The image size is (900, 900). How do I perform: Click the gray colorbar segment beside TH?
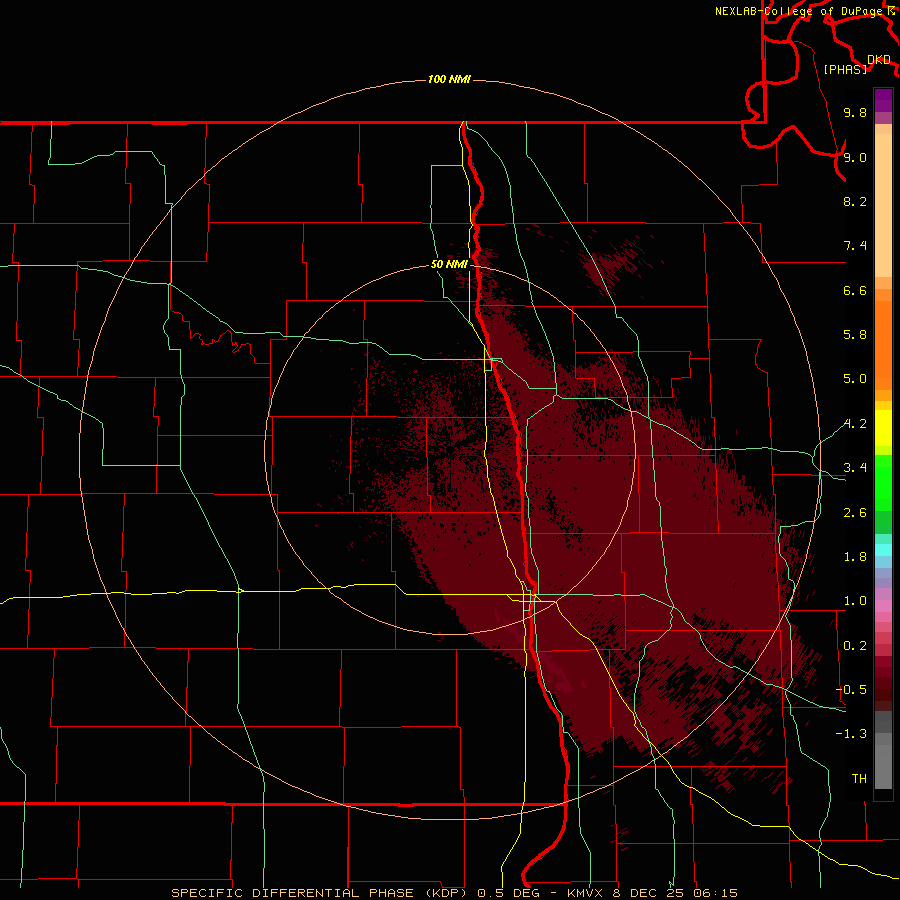(x=883, y=766)
